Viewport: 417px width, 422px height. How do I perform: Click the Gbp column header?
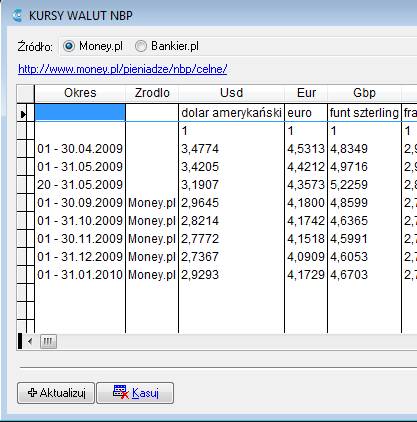coord(364,93)
